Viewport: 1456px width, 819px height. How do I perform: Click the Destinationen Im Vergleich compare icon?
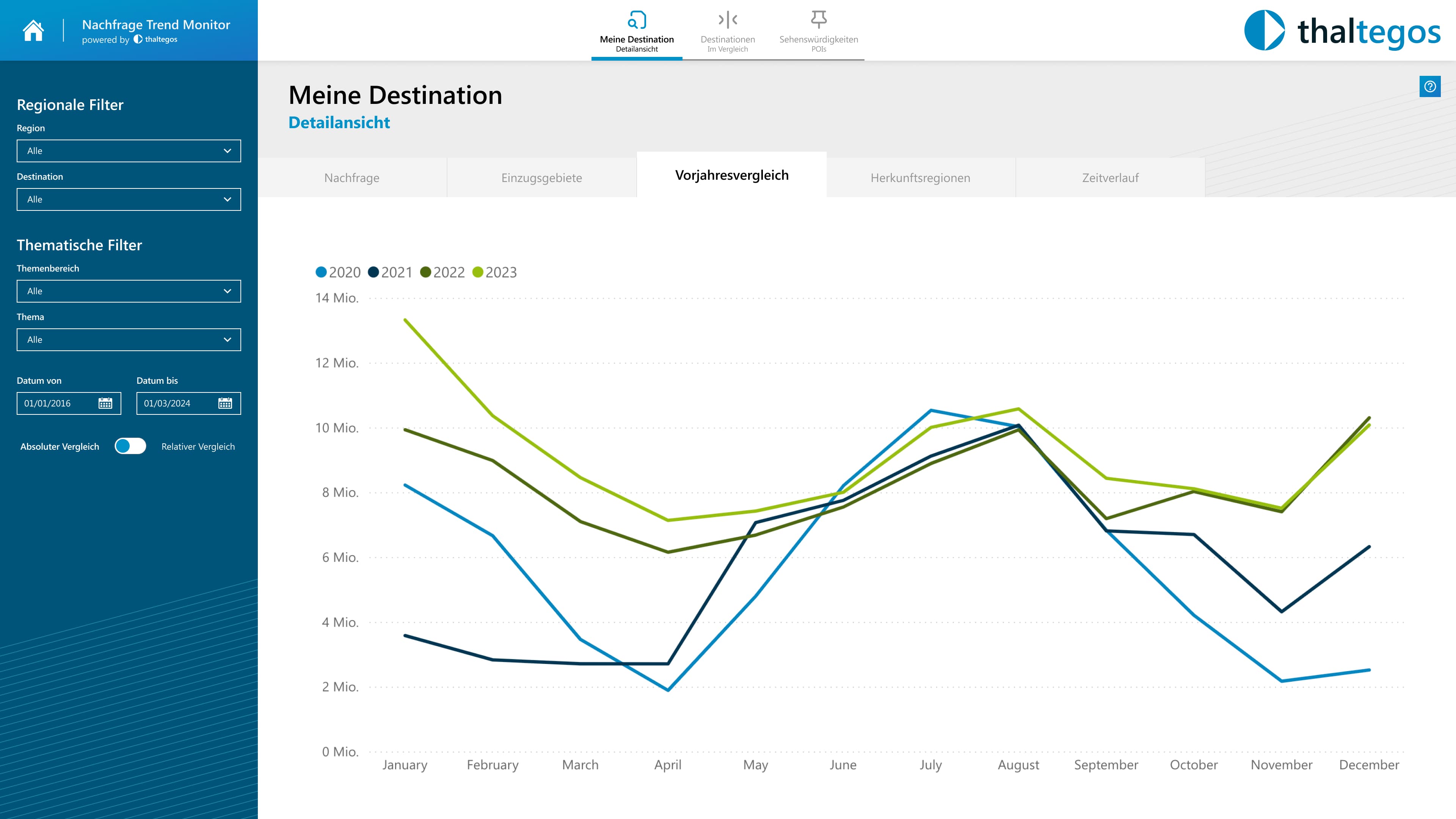tap(728, 20)
